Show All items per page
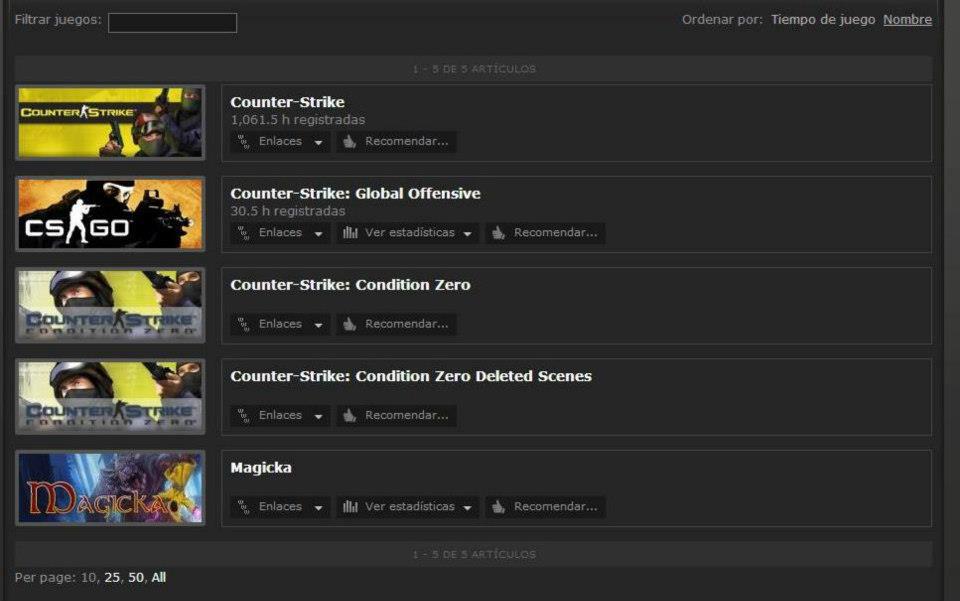 [x=159, y=577]
